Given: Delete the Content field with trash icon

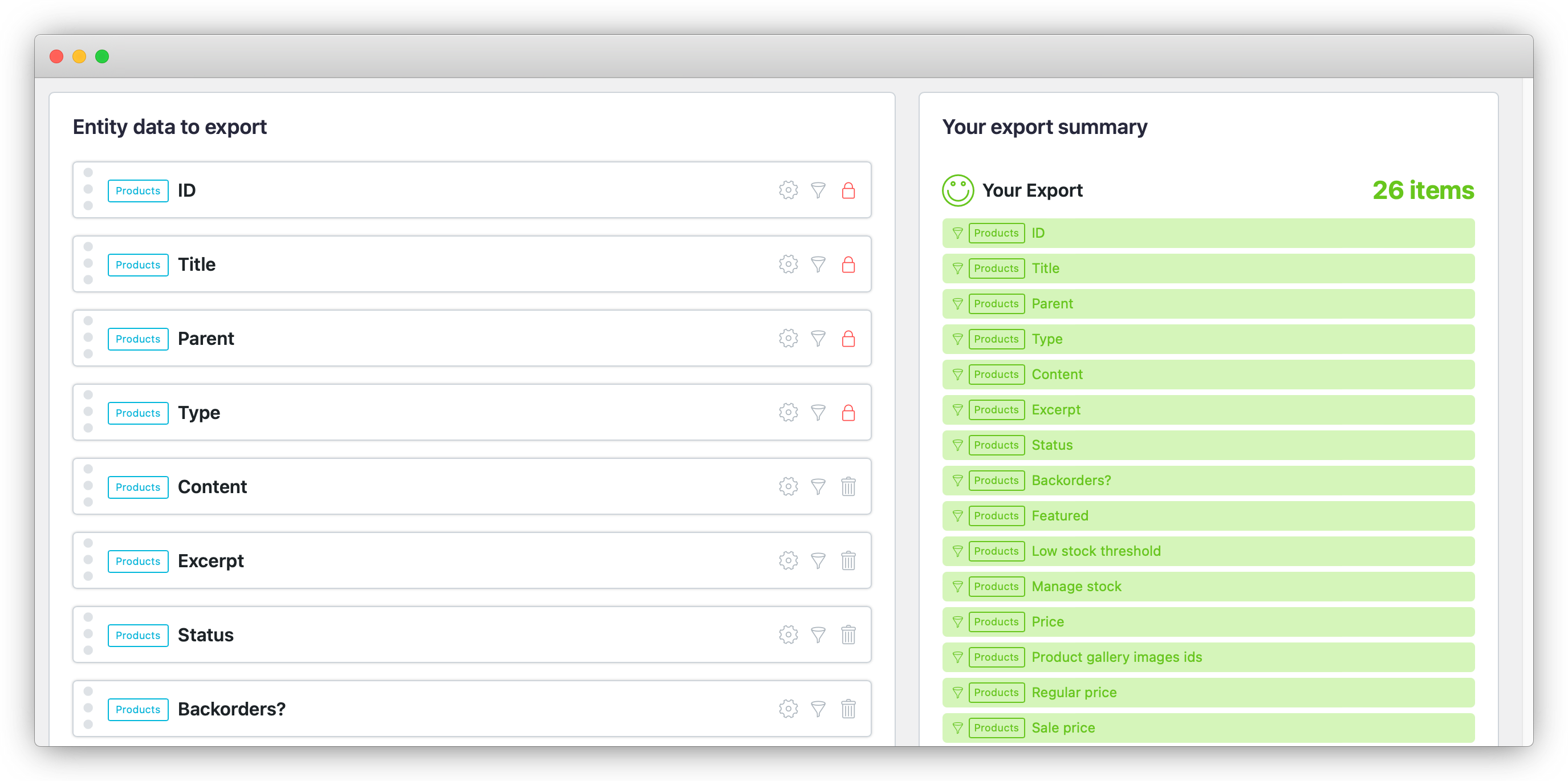Looking at the screenshot, I should (x=848, y=487).
